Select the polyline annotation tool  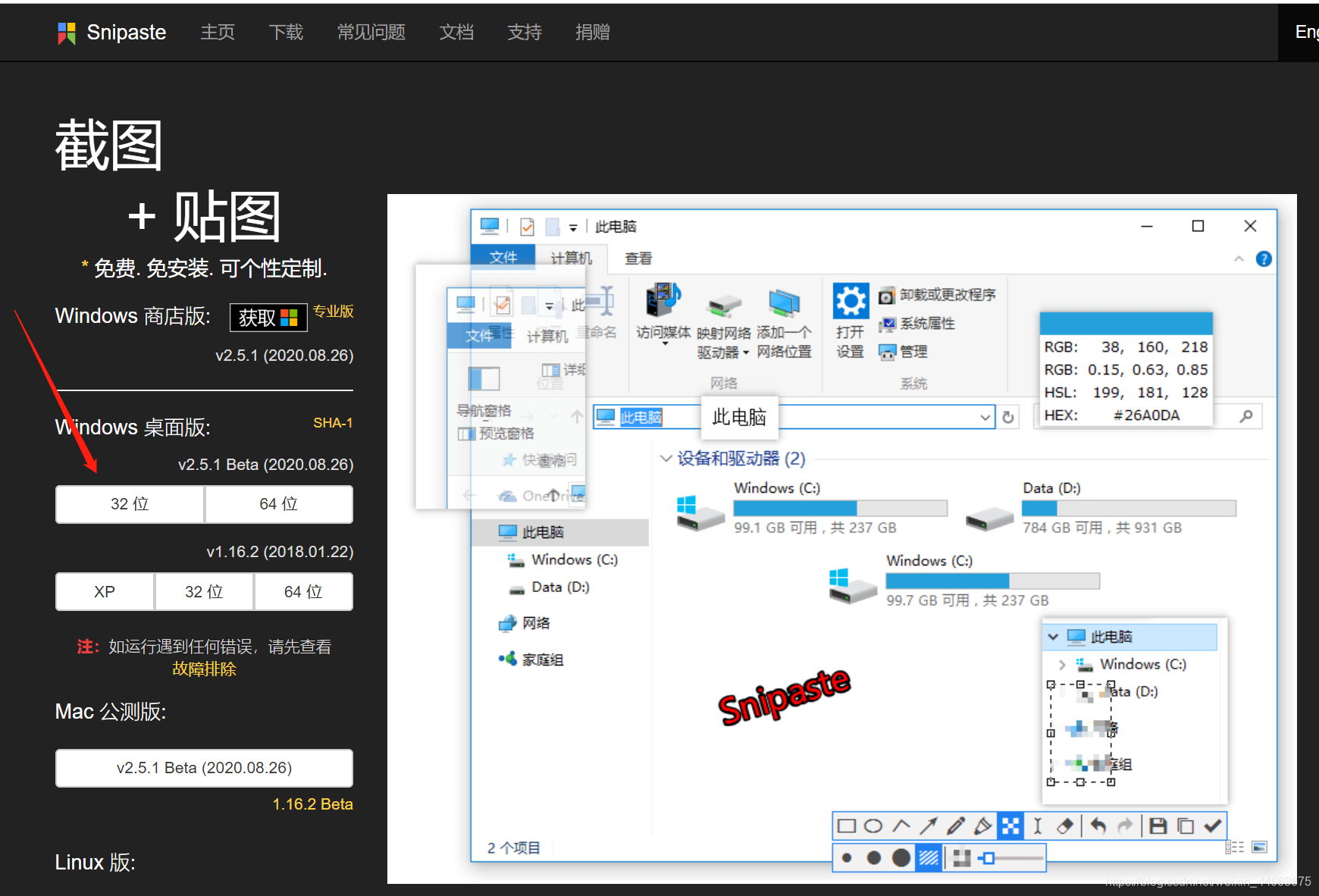[901, 826]
